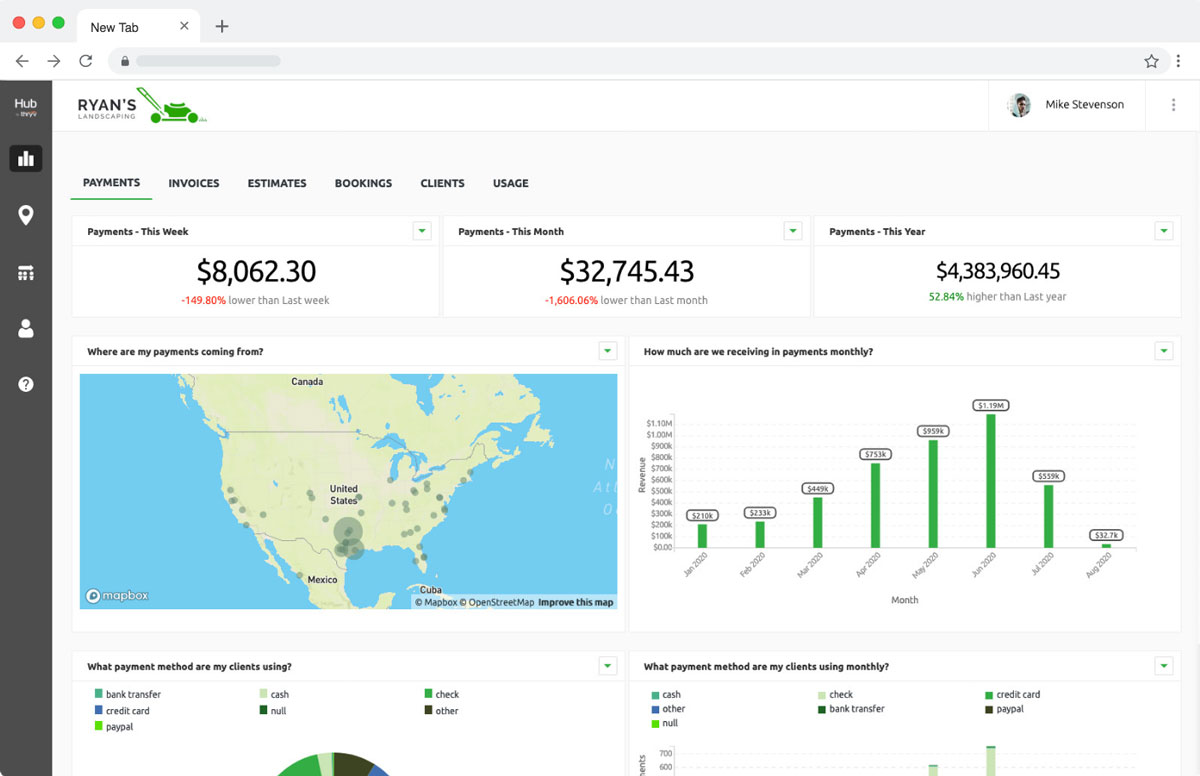Switch to the Clients tab

click(442, 183)
